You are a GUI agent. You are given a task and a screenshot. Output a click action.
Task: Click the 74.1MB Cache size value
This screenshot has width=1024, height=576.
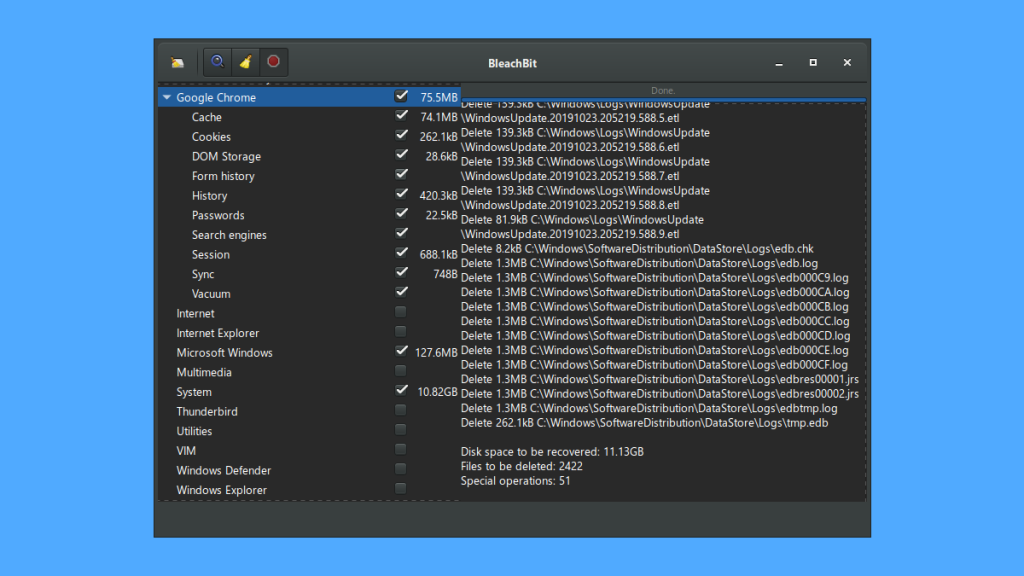pos(438,118)
